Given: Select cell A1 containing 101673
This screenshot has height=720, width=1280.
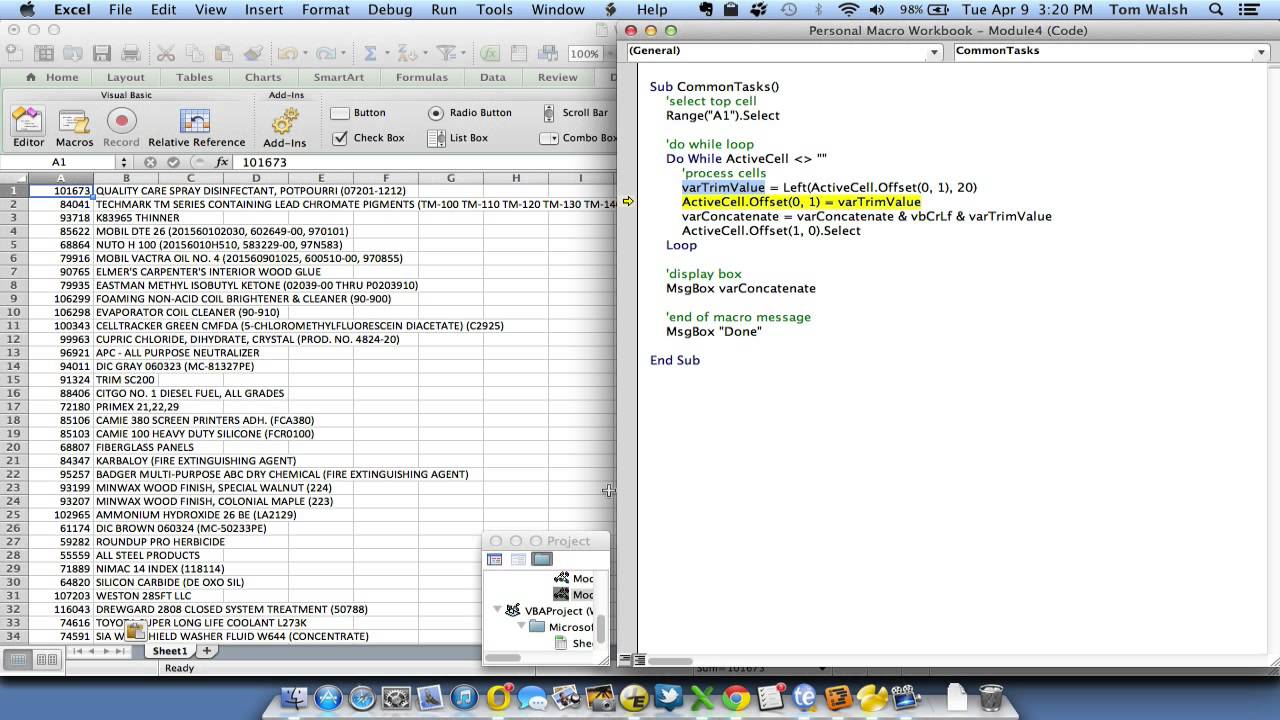Looking at the screenshot, I should (x=60, y=191).
